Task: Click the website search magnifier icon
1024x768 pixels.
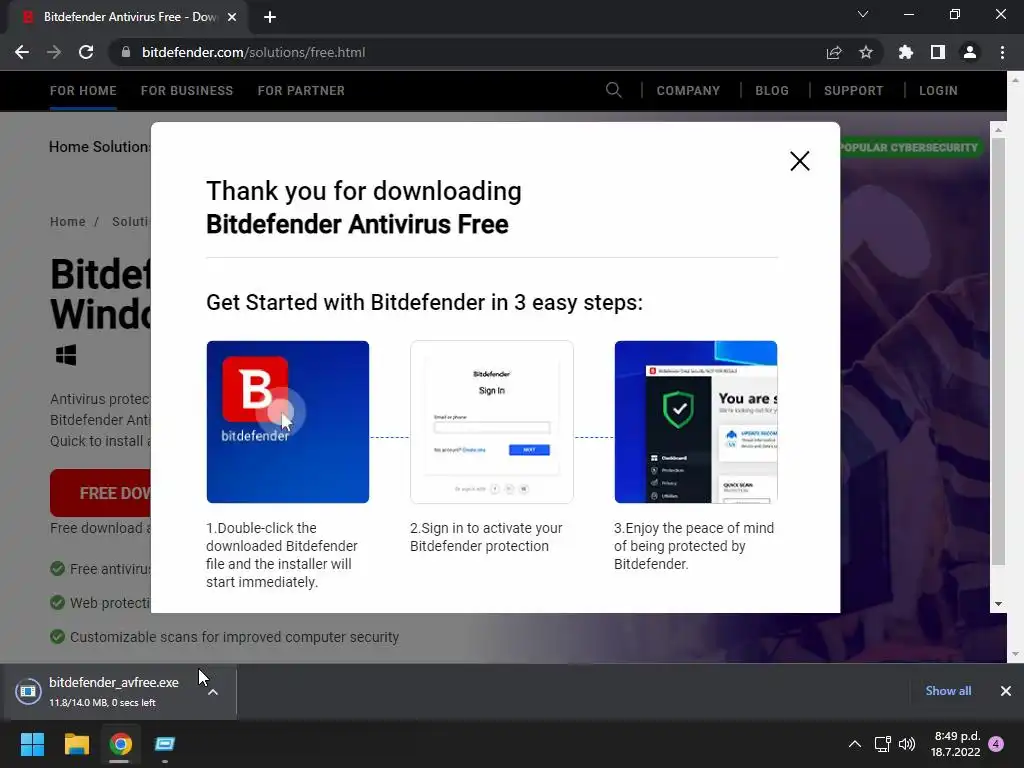Action: 613,90
